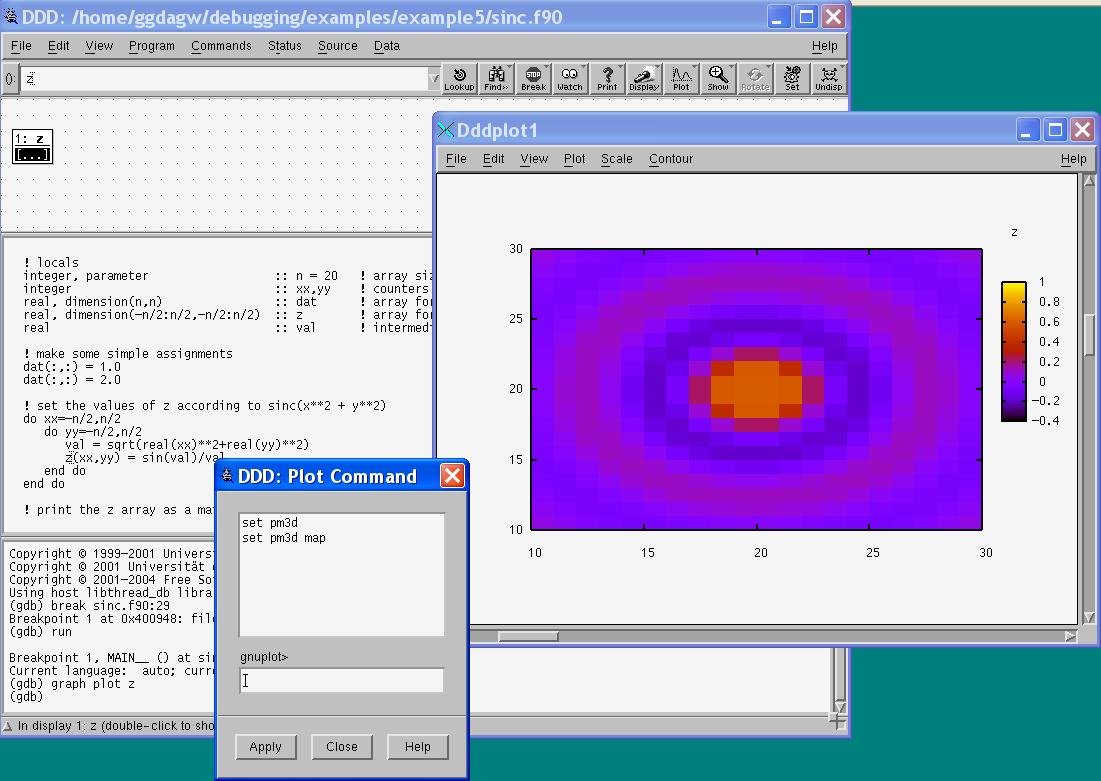Click the plot window horizontal scrollbar thumb
The width and height of the screenshot is (1101, 781).
528,636
